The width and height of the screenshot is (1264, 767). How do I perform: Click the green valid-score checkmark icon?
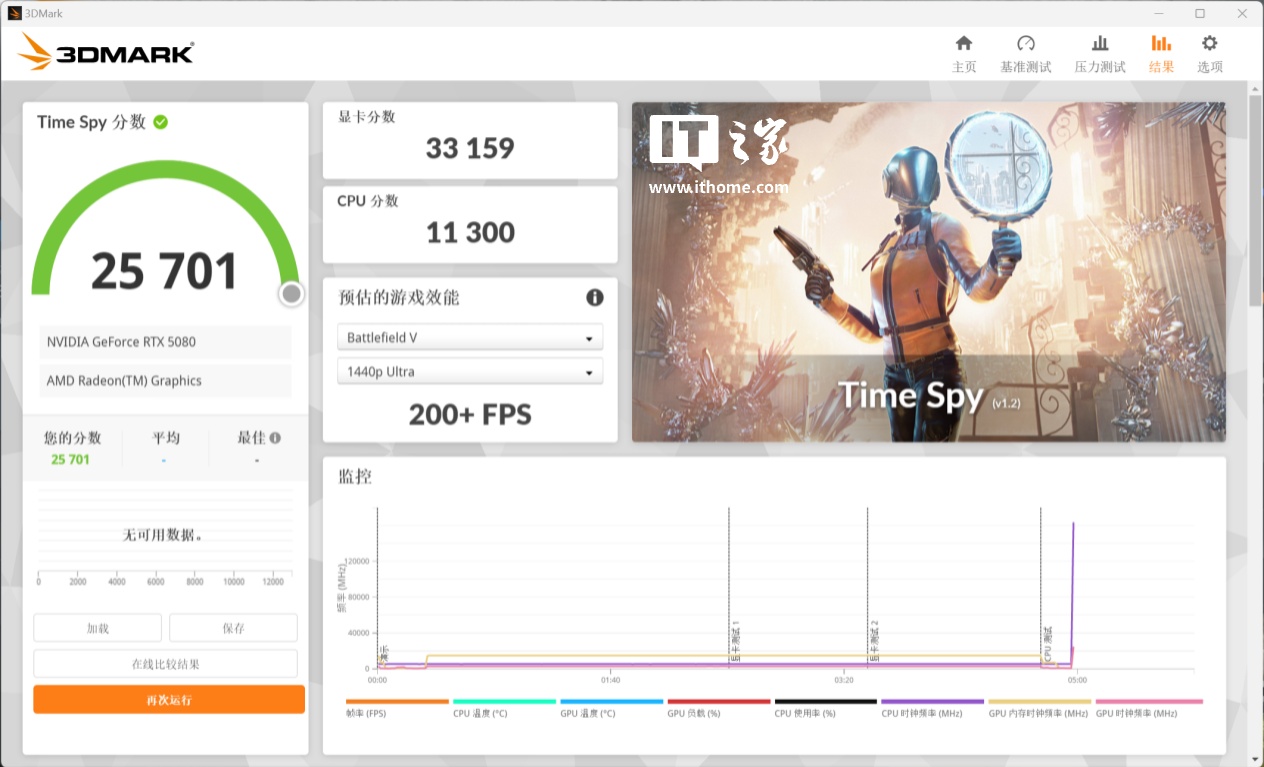[x=161, y=122]
